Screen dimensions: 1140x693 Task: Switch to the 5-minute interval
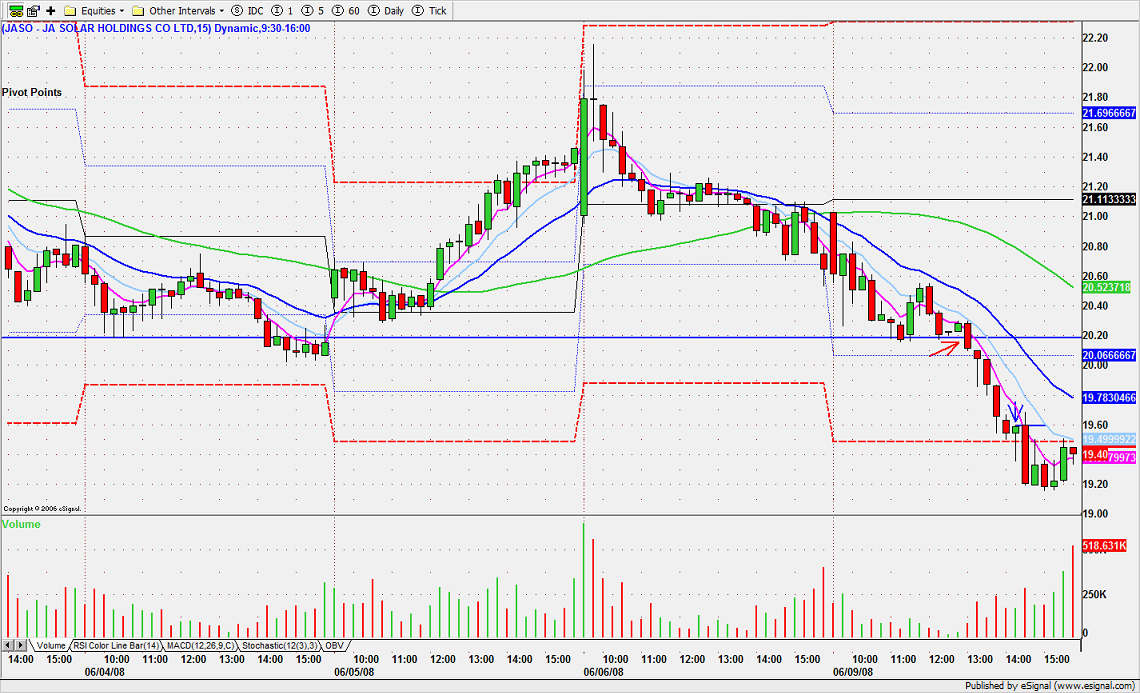pos(313,10)
